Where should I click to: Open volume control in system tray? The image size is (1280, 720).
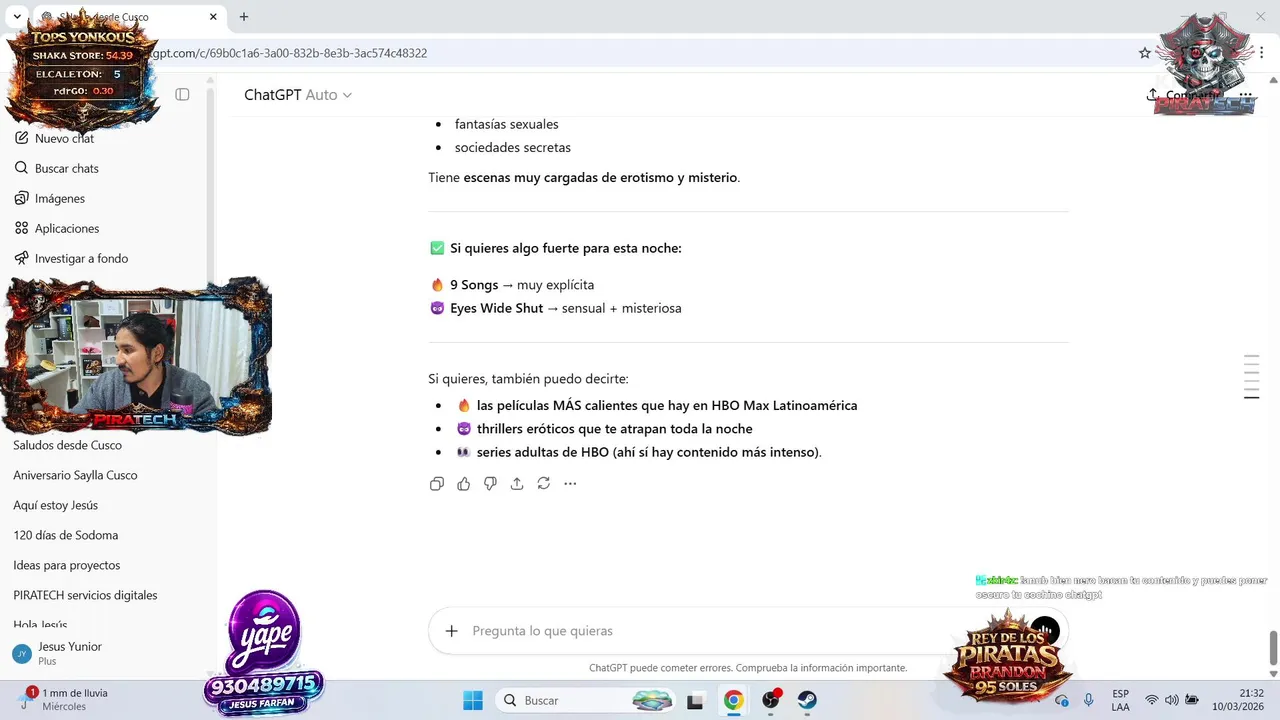[x=1172, y=700]
